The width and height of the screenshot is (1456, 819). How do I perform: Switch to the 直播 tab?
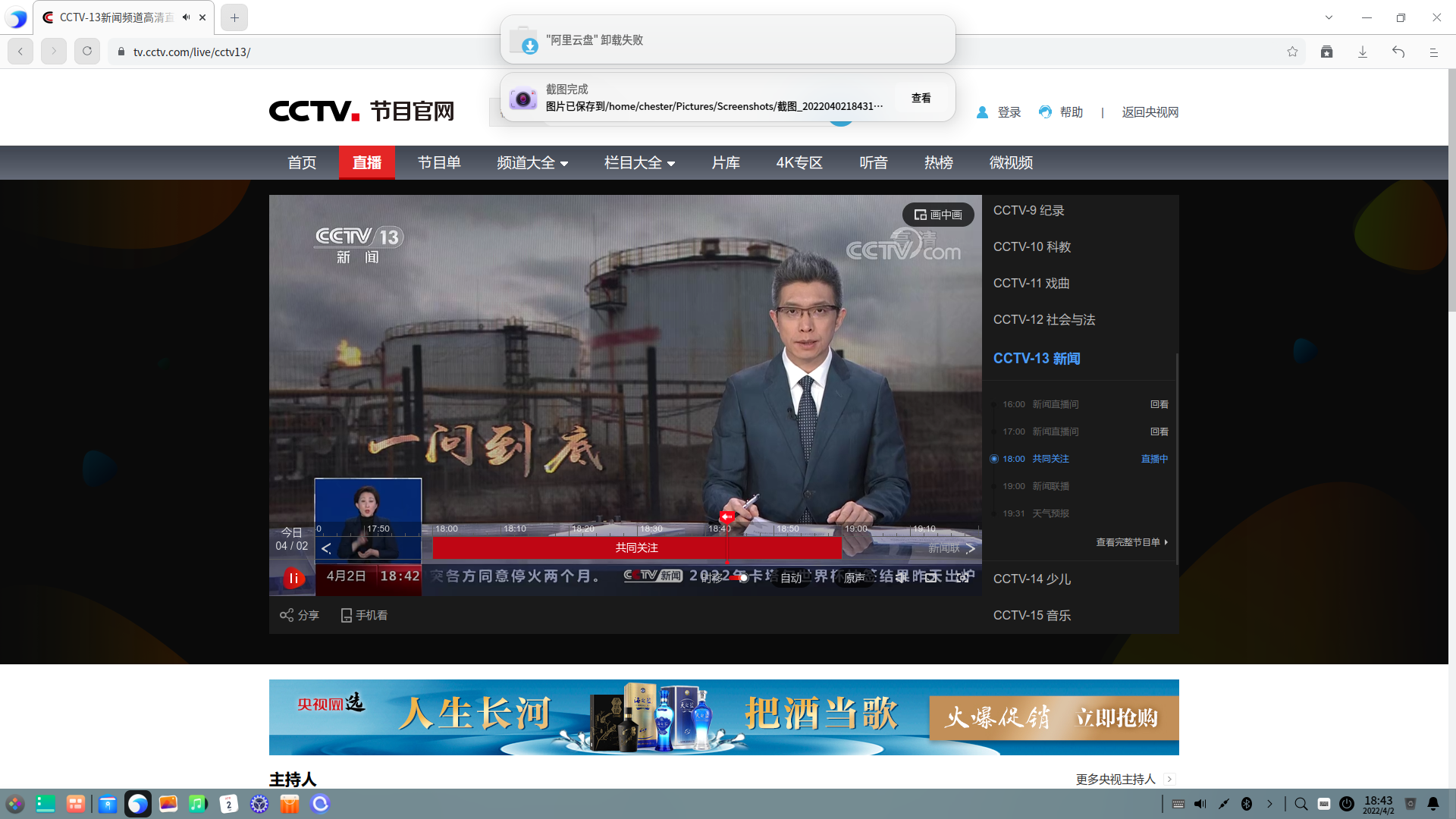coord(367,162)
